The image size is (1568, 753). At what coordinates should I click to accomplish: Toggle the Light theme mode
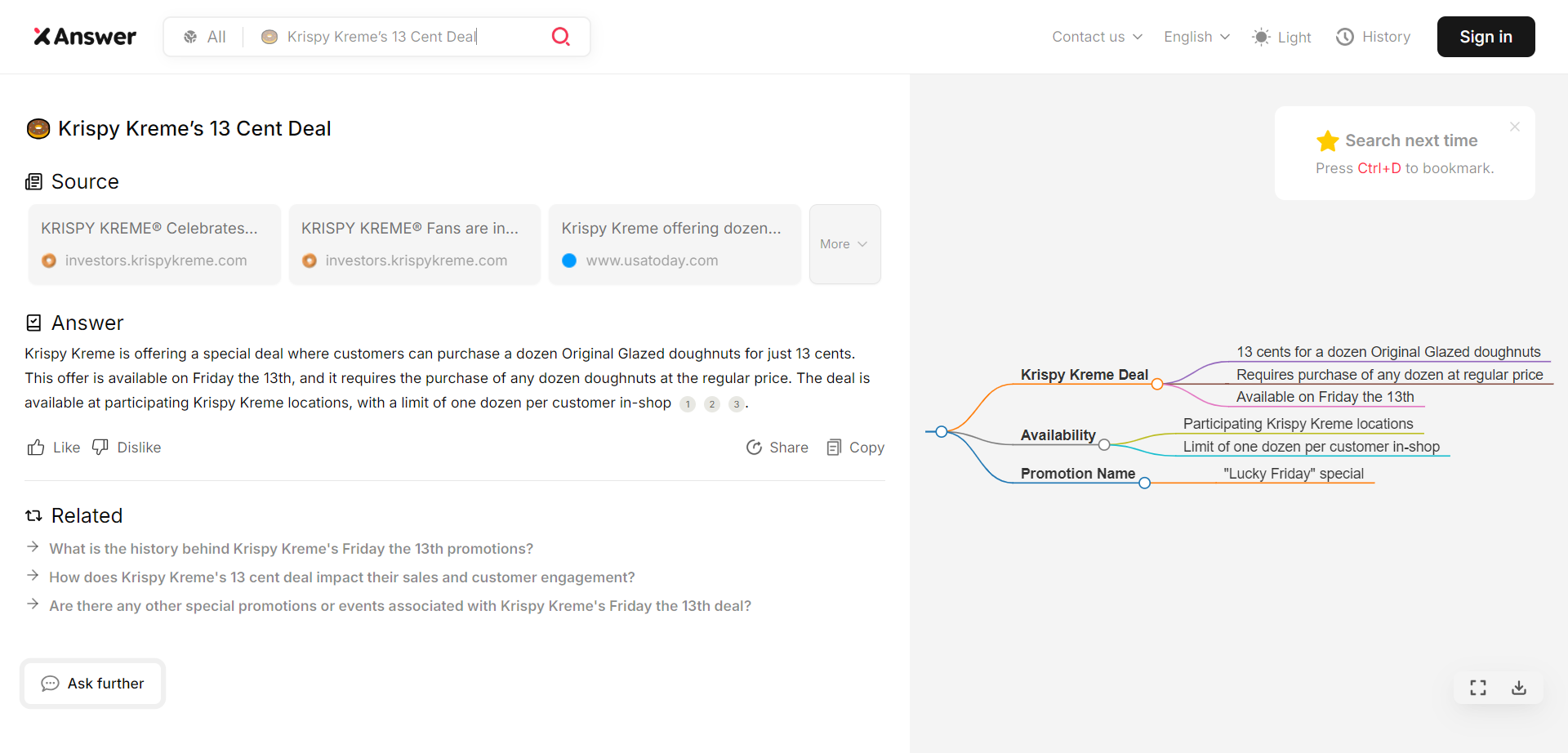[x=1281, y=37]
